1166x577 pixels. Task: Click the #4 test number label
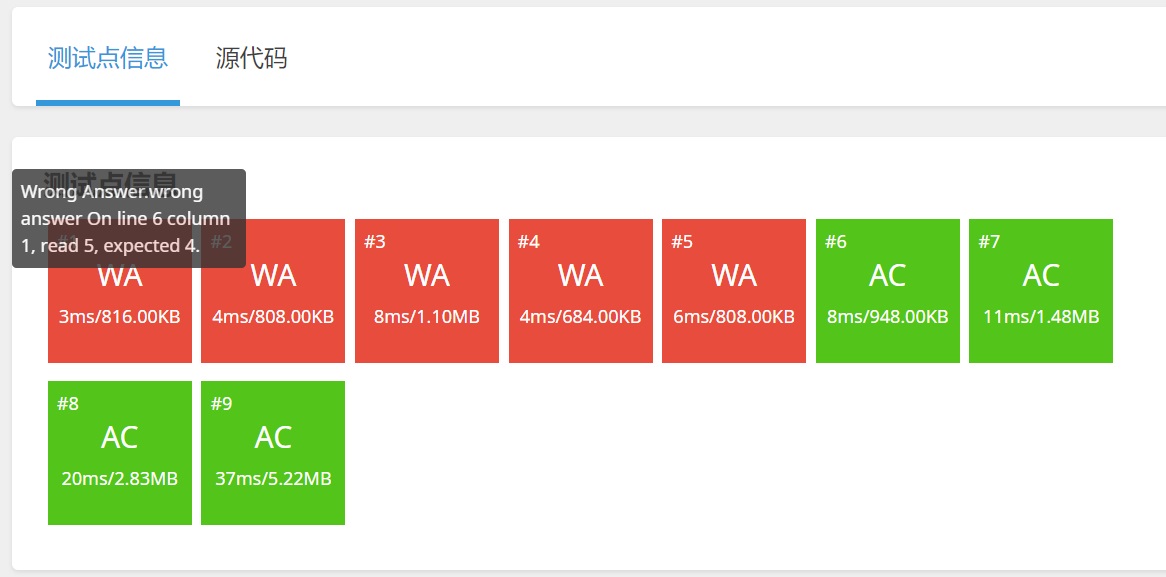tap(529, 242)
